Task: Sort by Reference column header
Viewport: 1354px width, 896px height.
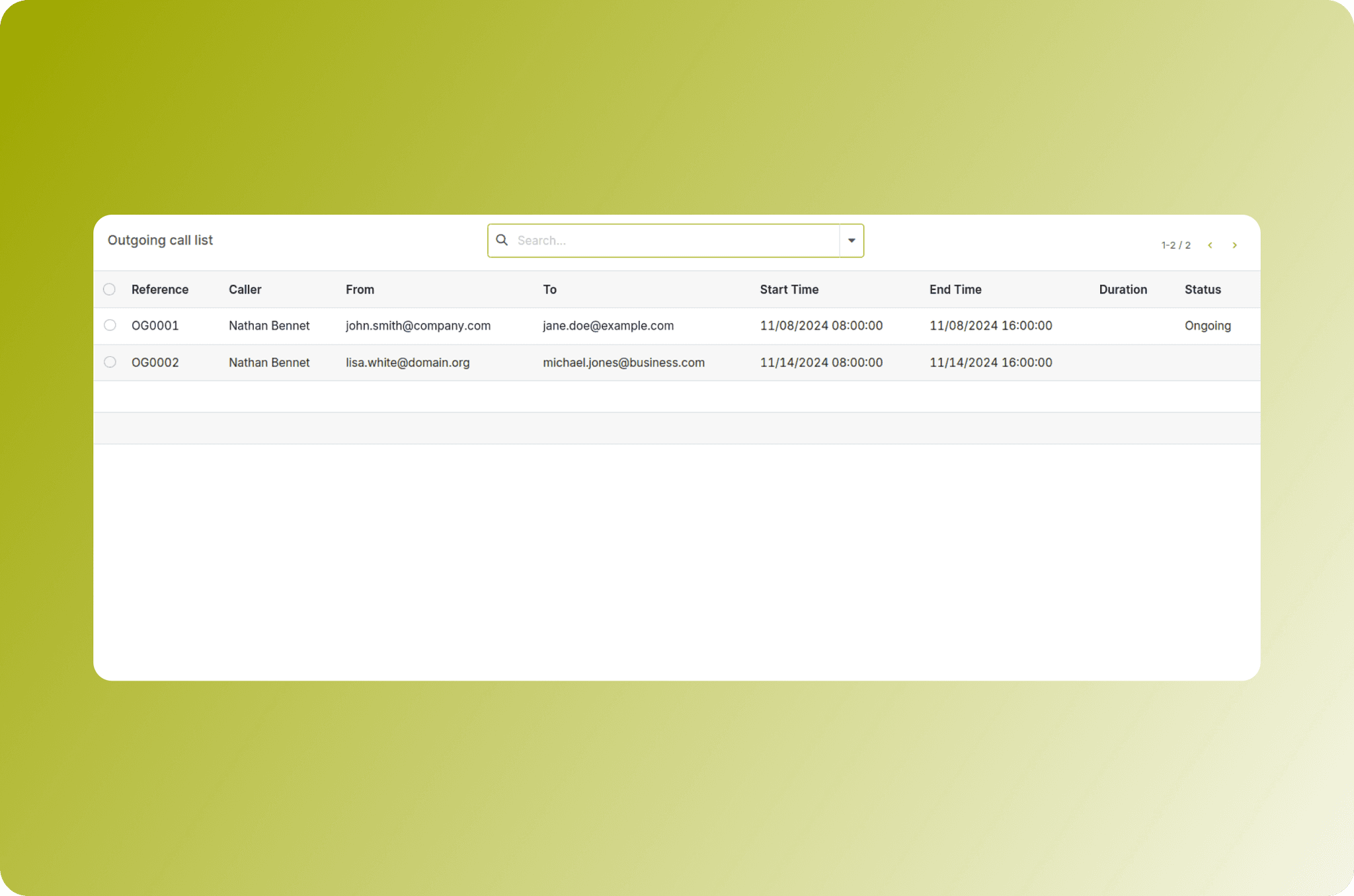Action: click(x=160, y=289)
